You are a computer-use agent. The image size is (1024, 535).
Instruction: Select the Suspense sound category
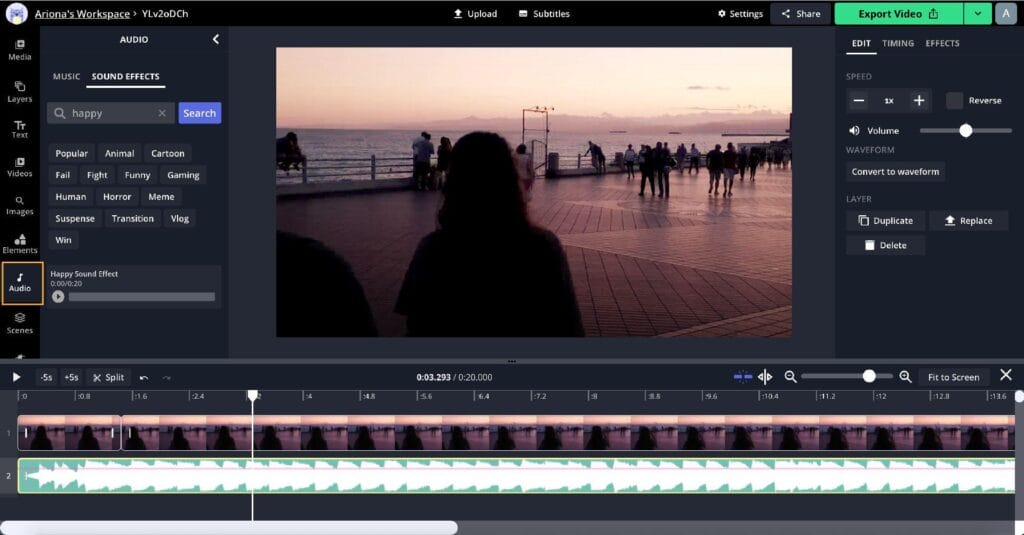75,218
